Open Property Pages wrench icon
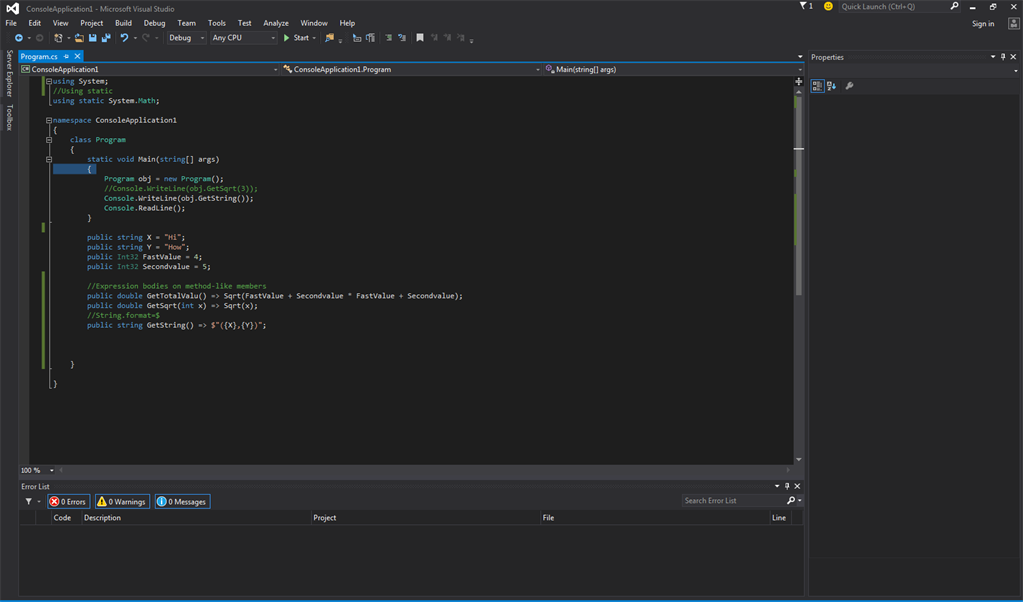 pyautogui.click(x=849, y=86)
